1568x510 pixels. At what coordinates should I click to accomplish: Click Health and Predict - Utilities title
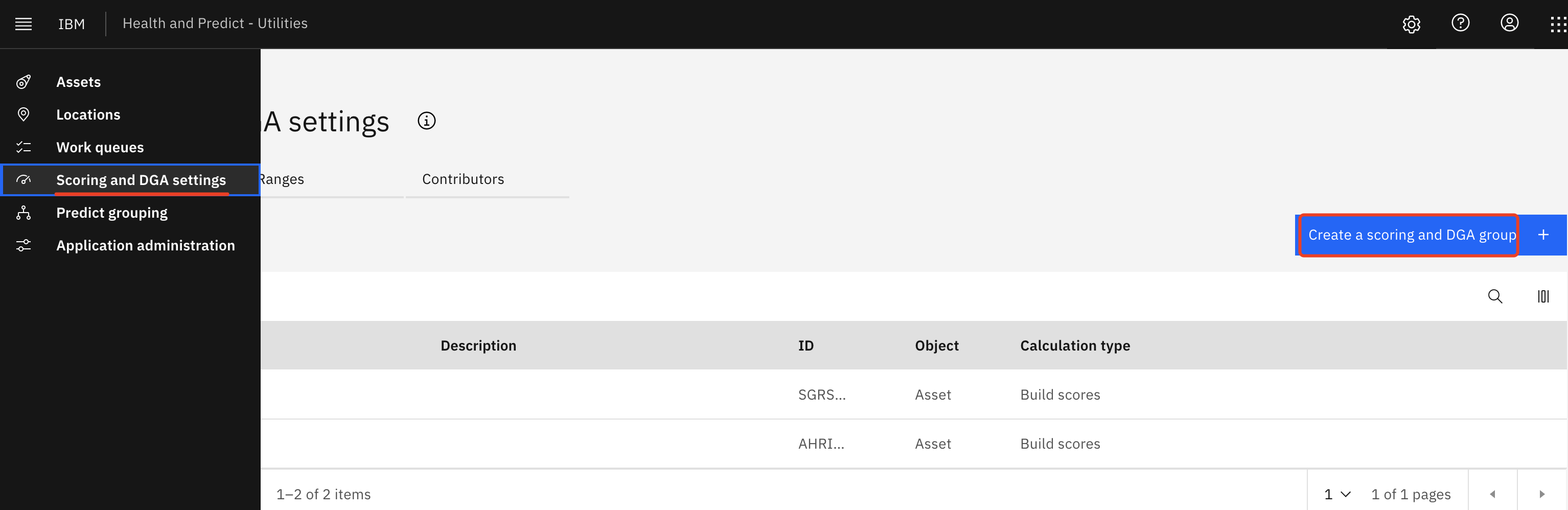tap(215, 23)
